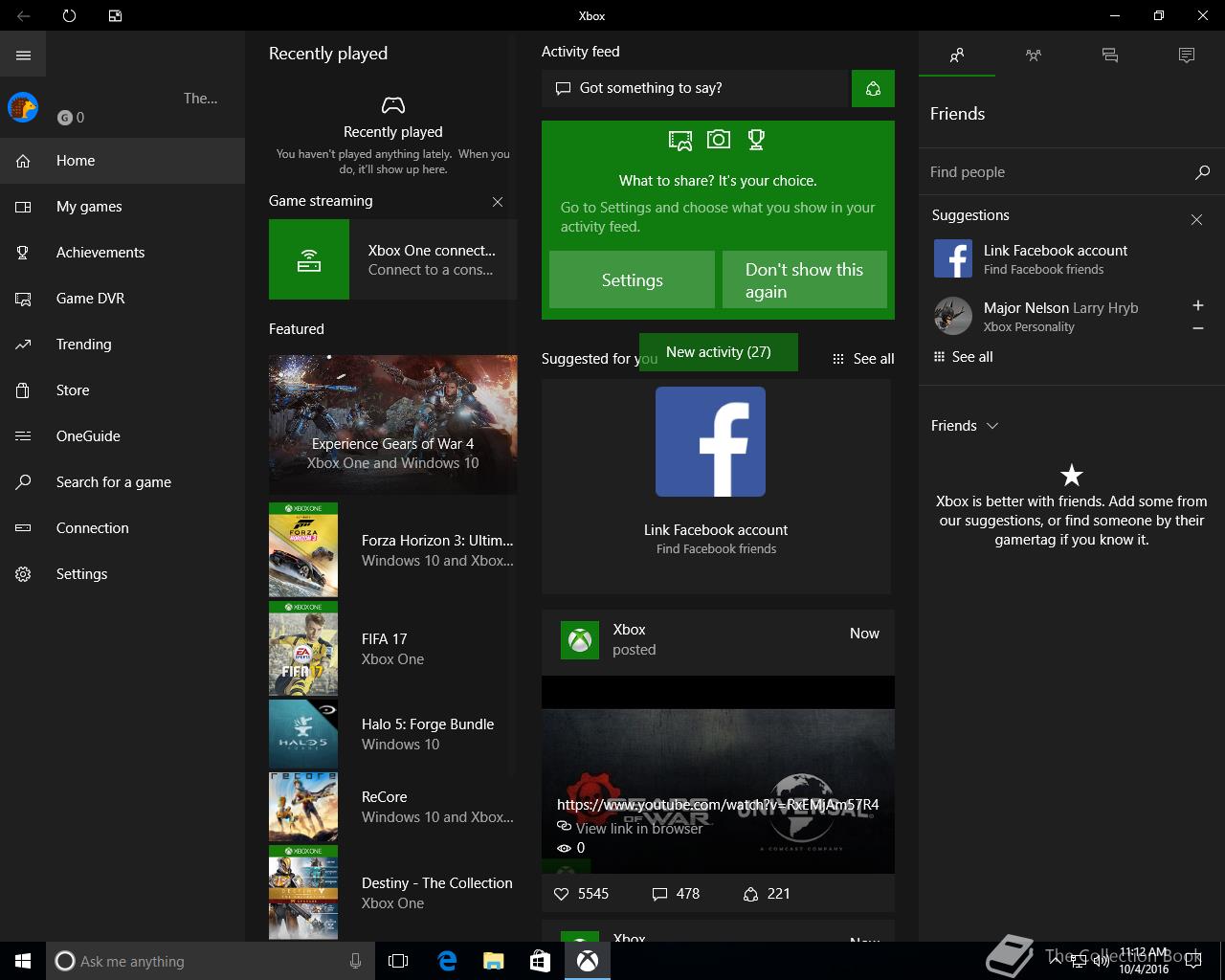This screenshot has height=980, width=1225.
Task: Switch to Activity alerts tab icon
Action: 1187,56
